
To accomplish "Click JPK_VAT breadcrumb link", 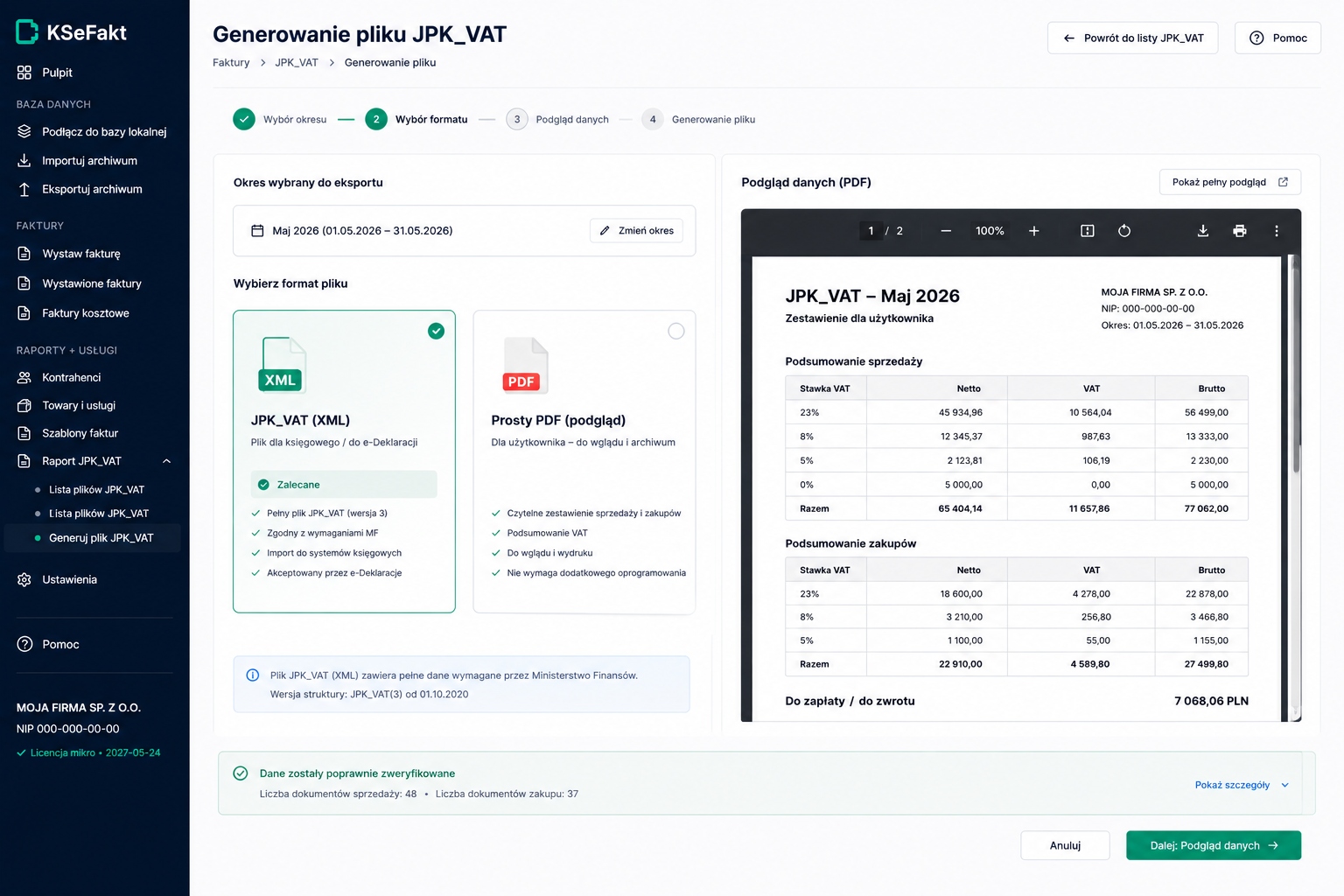I will (297, 62).
